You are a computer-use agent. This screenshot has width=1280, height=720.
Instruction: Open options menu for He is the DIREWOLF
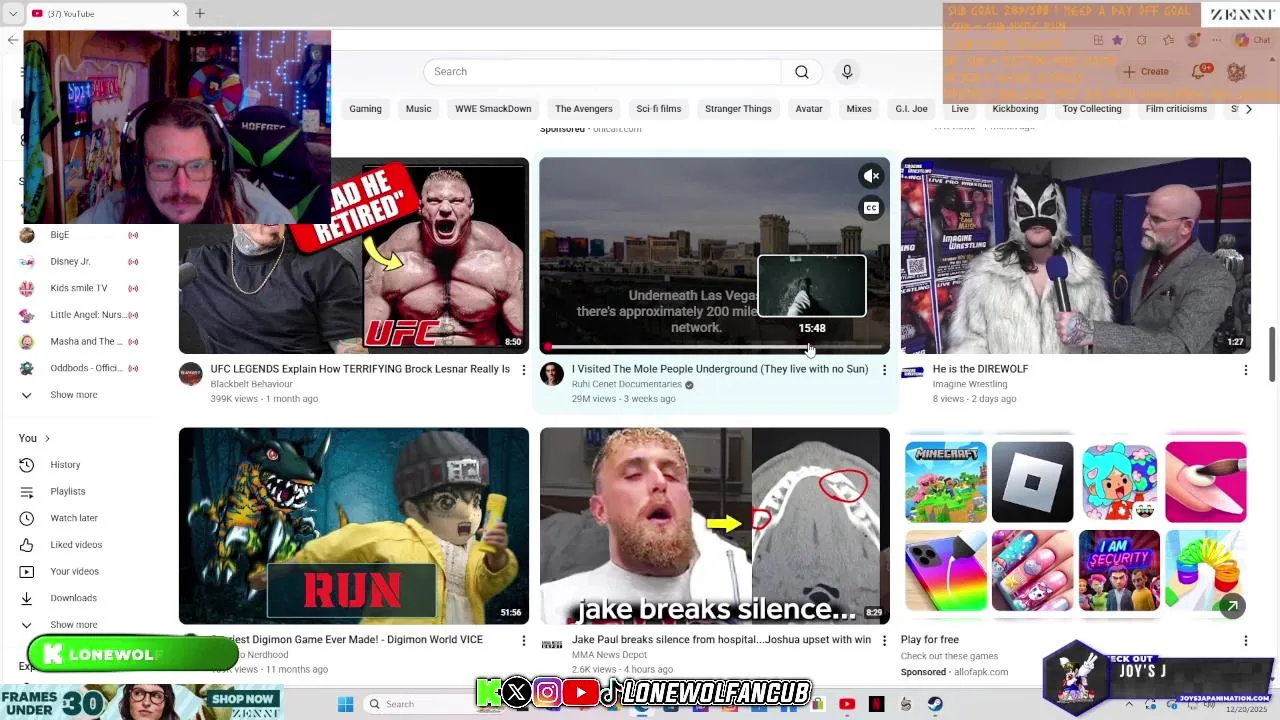tap(1245, 370)
